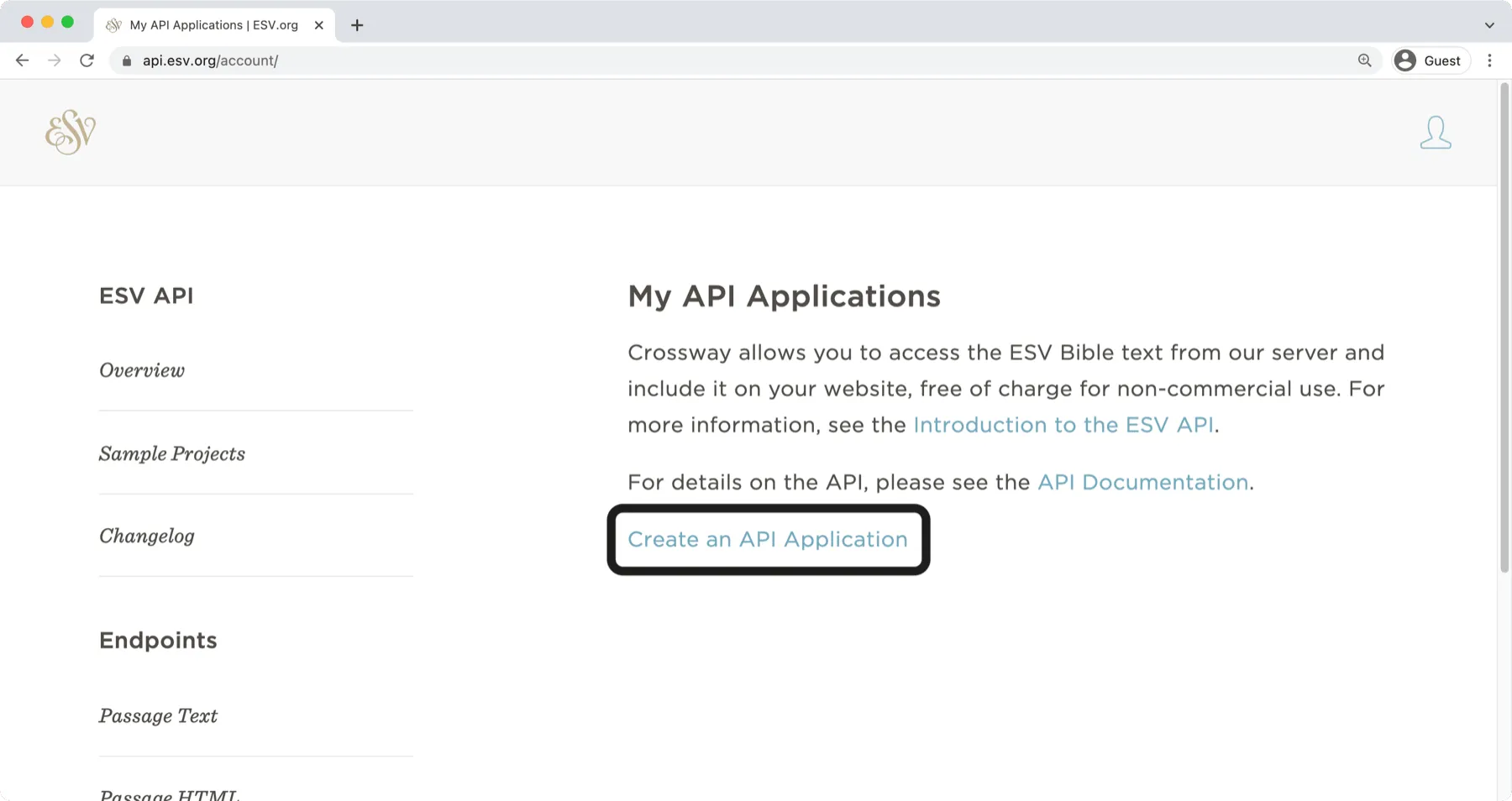Open the user profile silhouette icon
Viewport: 1512px width, 801px height.
tap(1436, 132)
